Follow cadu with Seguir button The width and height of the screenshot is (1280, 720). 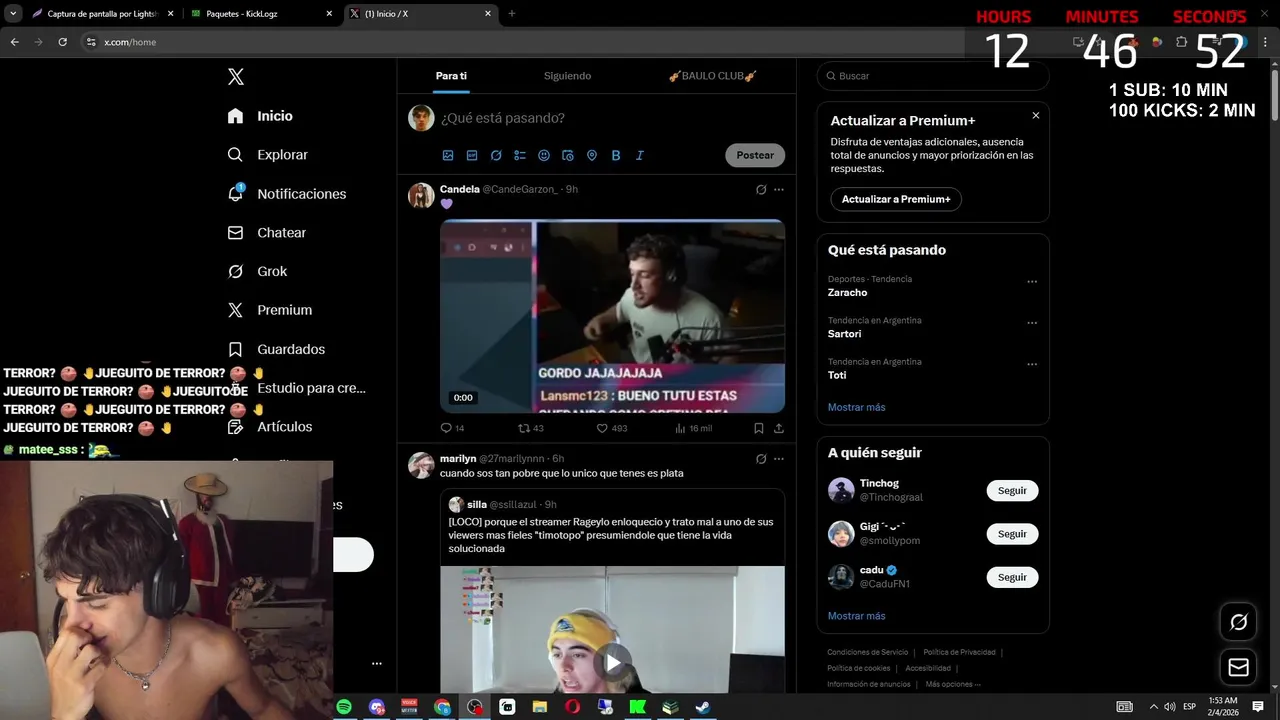coord(1012,577)
